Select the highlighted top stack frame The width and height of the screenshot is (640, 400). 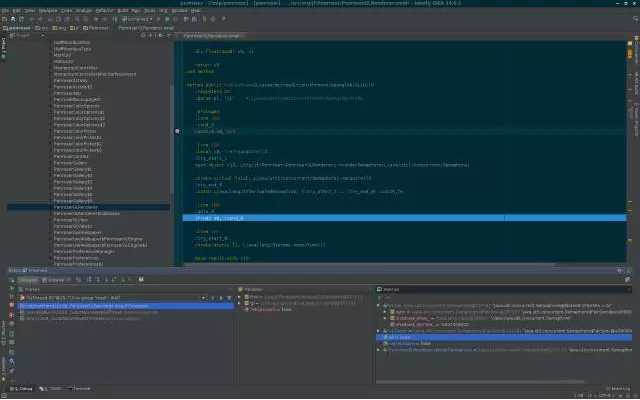point(126,306)
